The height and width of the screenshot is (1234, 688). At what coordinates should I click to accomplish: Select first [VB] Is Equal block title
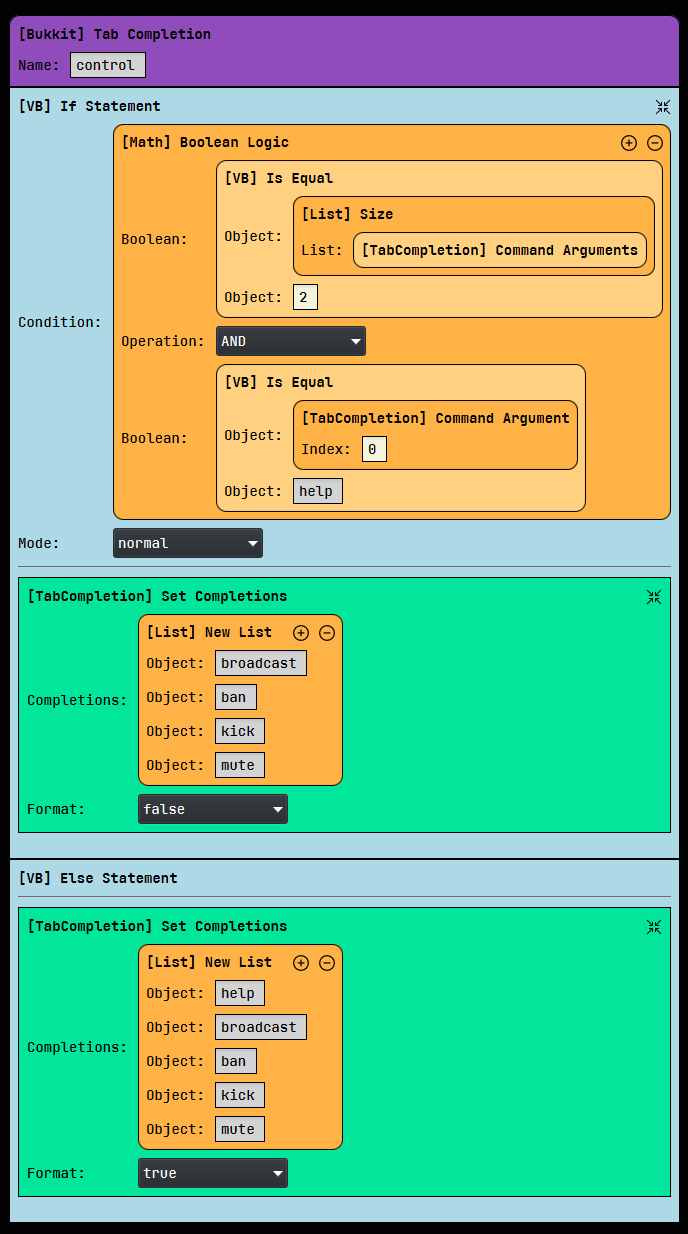279,178
